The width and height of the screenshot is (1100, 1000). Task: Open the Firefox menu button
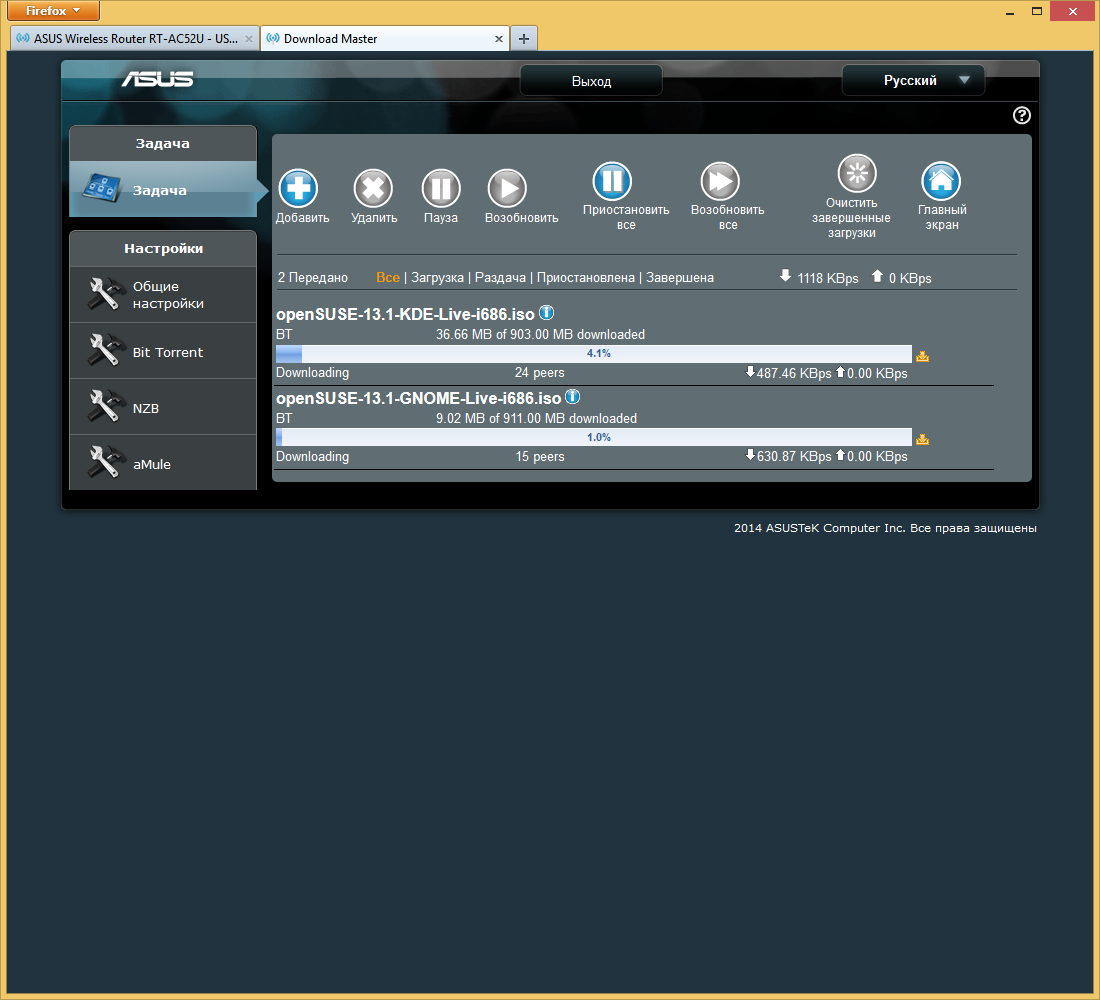coord(53,11)
